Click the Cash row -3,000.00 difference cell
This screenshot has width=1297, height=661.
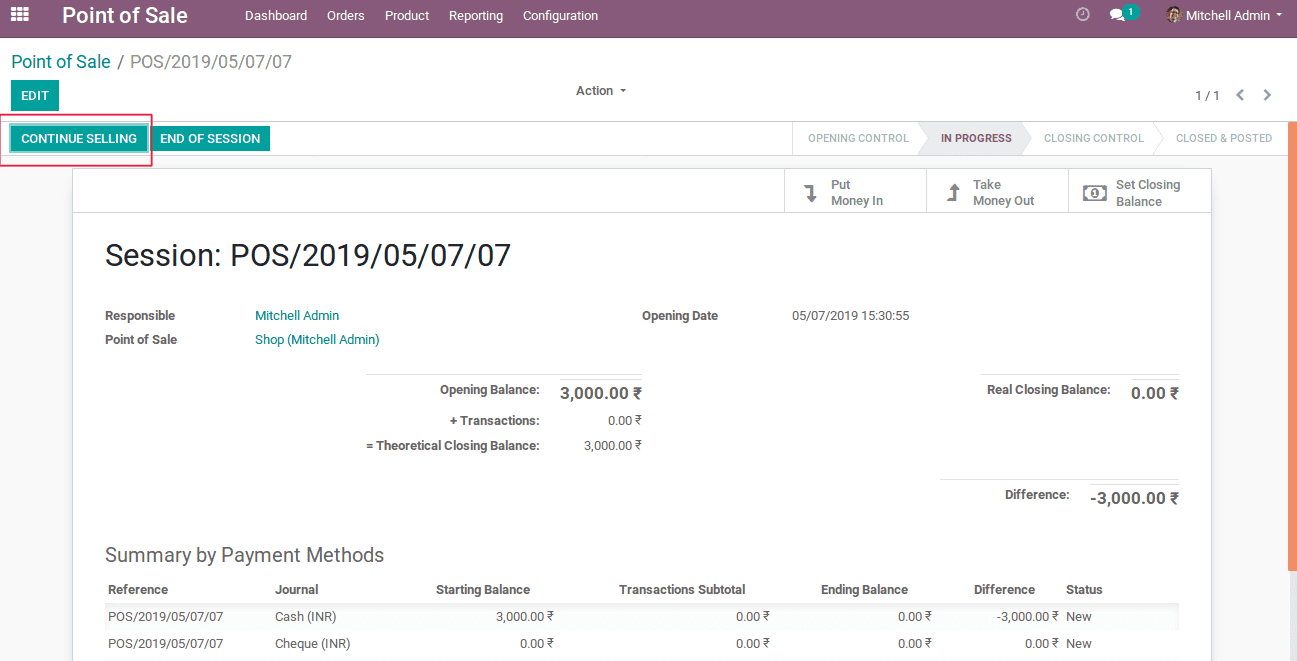pyautogui.click(x=1028, y=617)
